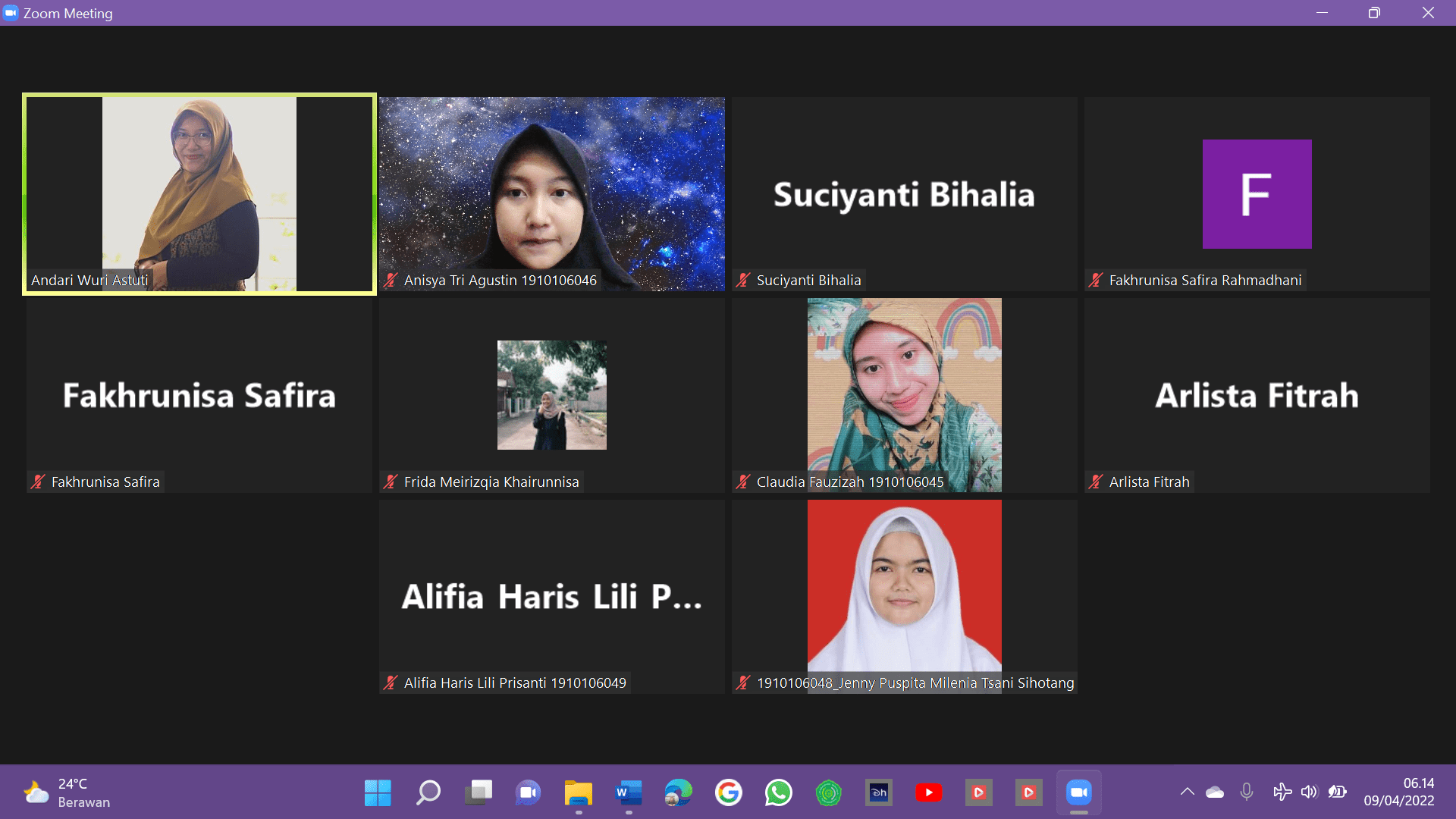This screenshot has width=1456, height=819.
Task: Click '1910106048_Jenny Puspita Milenia Tsani Sihotang' label
Action: [x=915, y=683]
